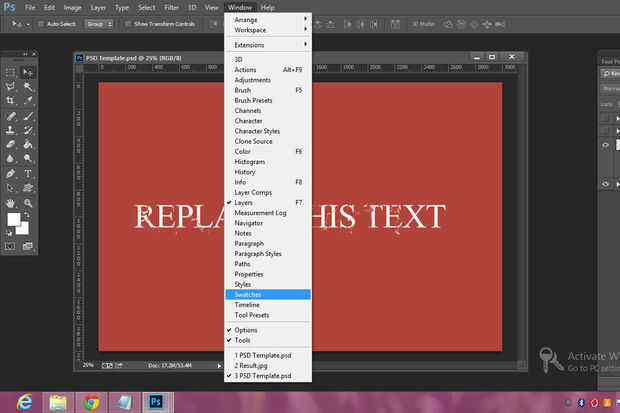
Task: Open Google Chrome from the taskbar
Action: [x=92, y=402]
